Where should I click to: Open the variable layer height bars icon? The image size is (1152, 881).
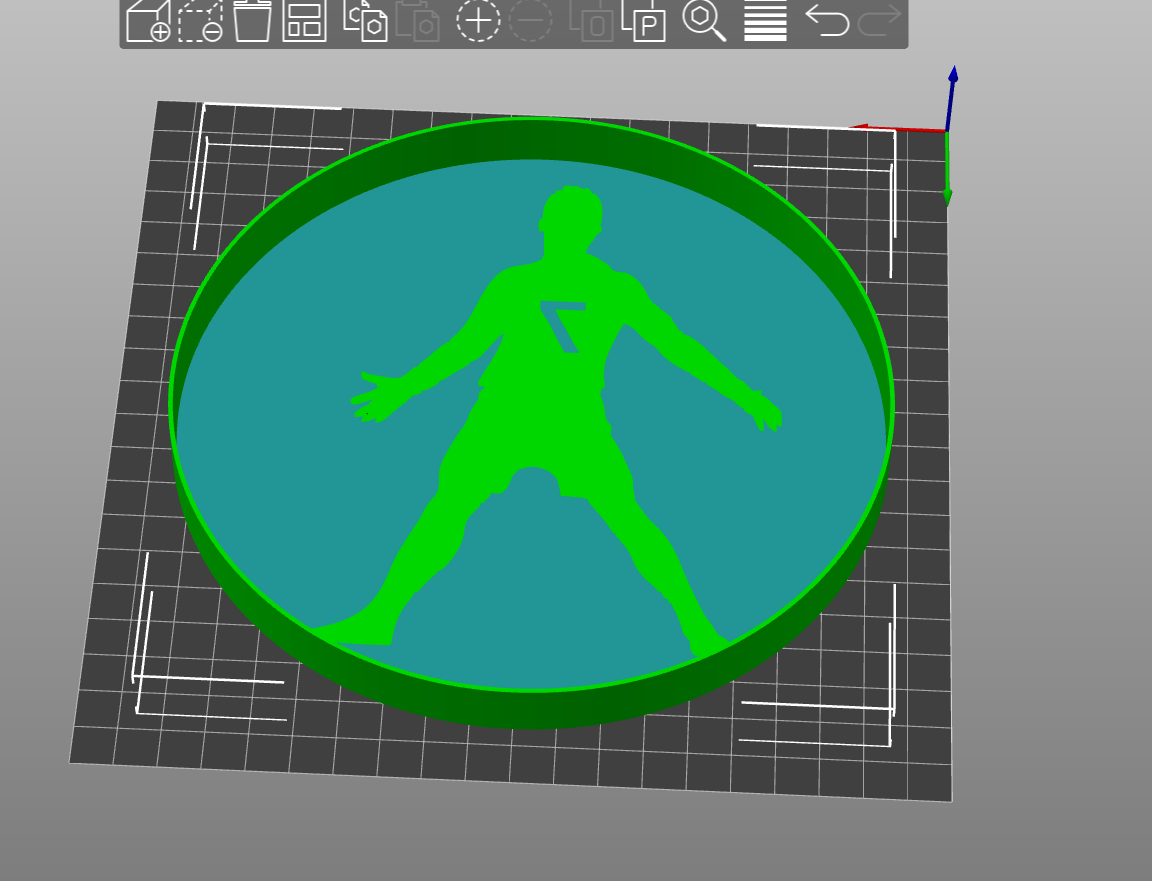(x=766, y=21)
